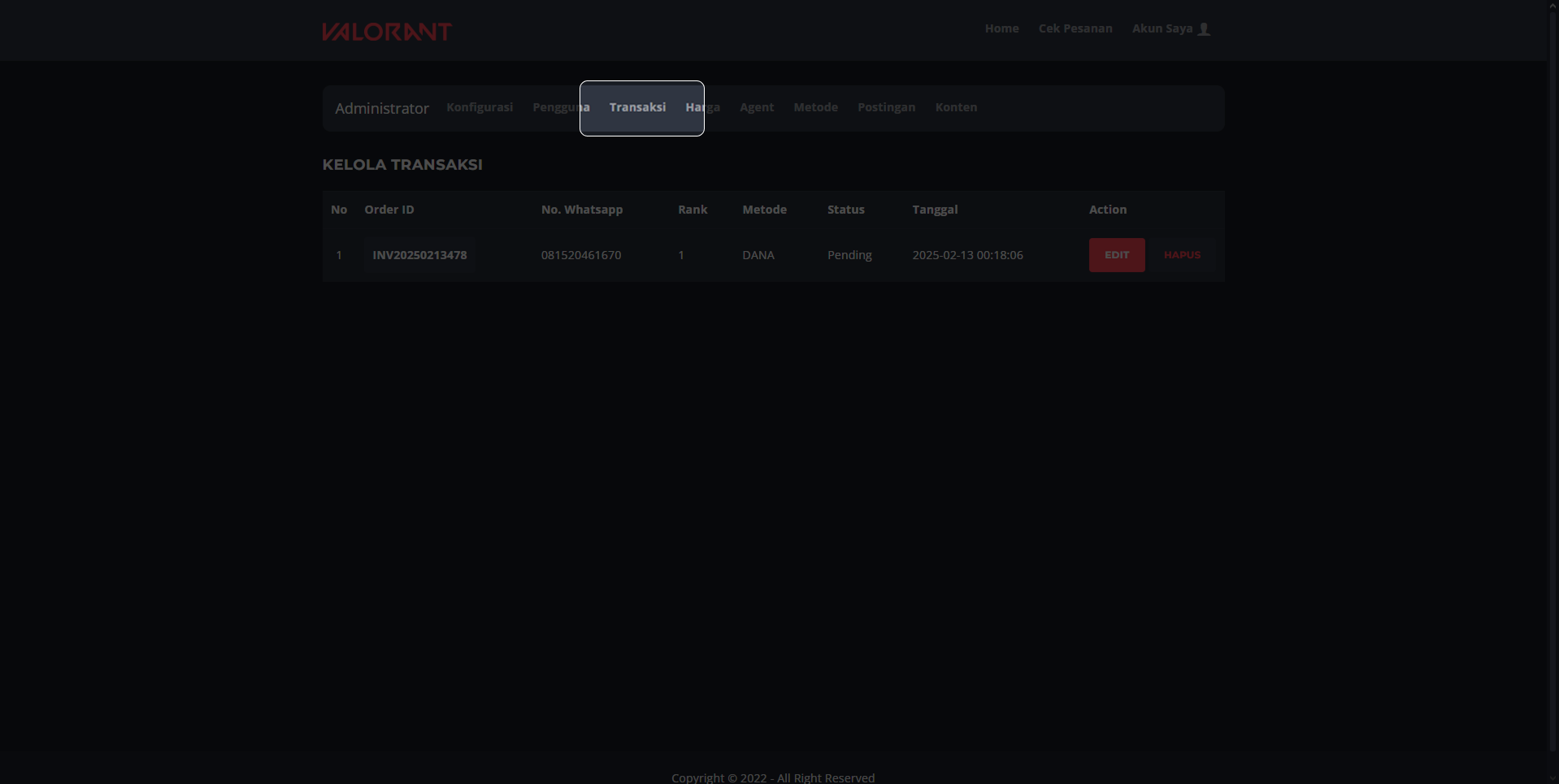Go to the Postingan tab

(x=886, y=107)
